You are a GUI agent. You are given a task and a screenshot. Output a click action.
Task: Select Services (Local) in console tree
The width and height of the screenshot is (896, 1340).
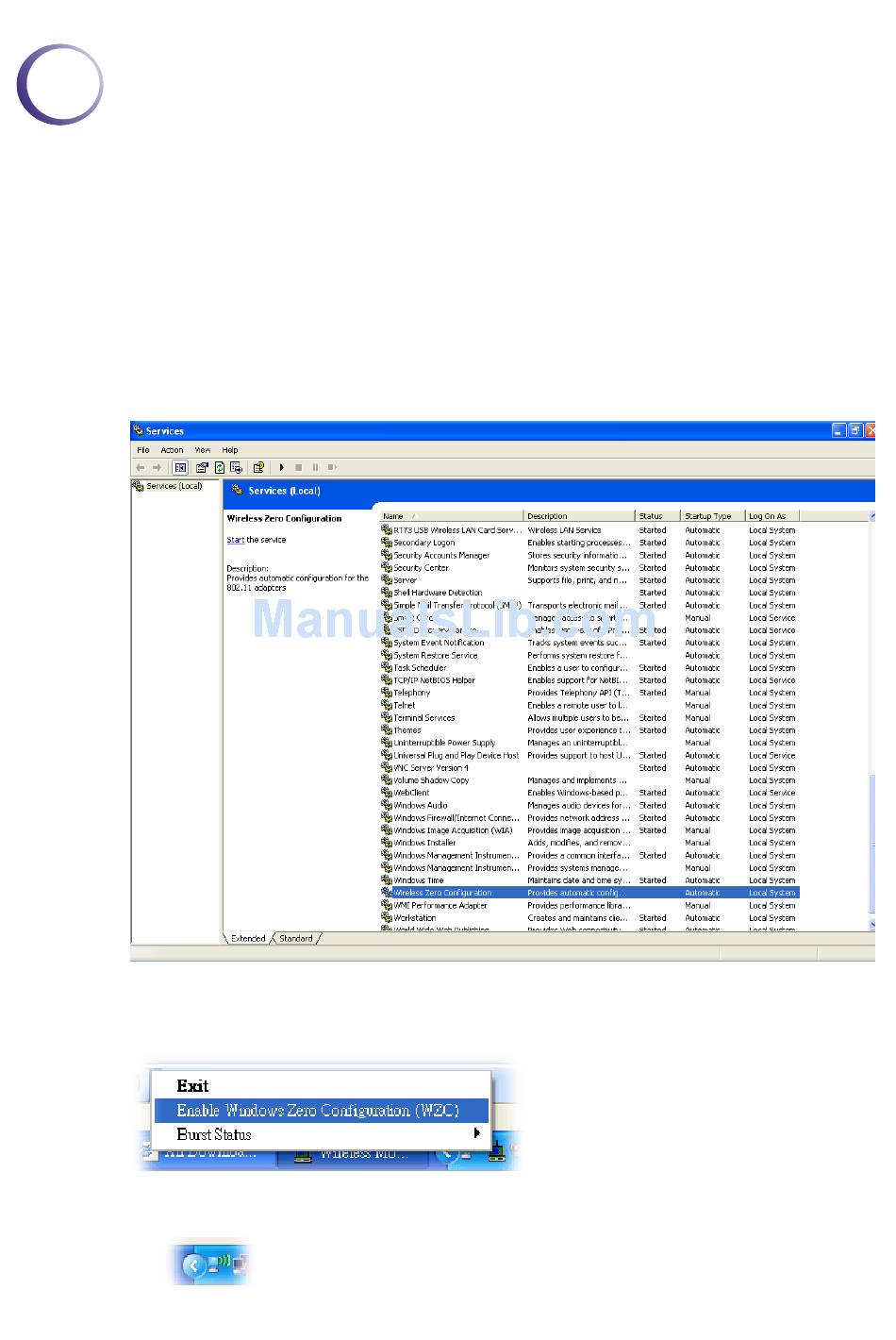(x=174, y=486)
